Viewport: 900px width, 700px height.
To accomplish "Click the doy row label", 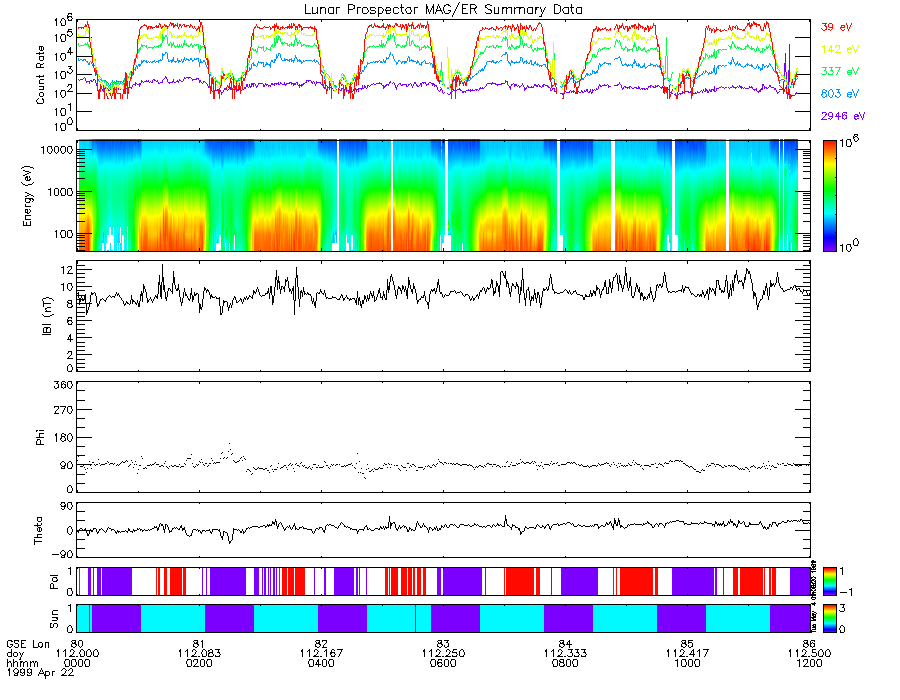I will coord(15,654).
